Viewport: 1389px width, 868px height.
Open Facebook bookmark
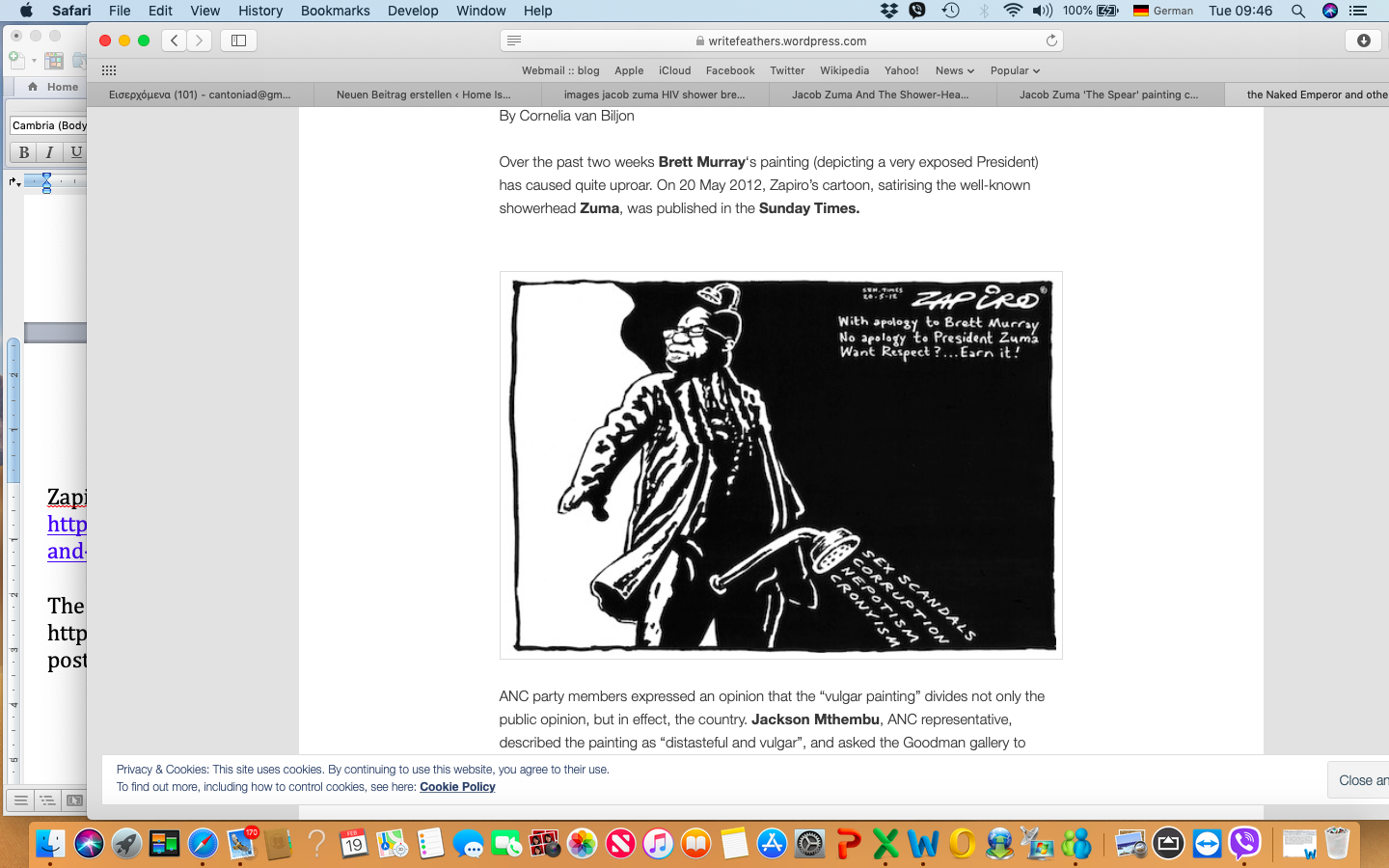tap(730, 70)
